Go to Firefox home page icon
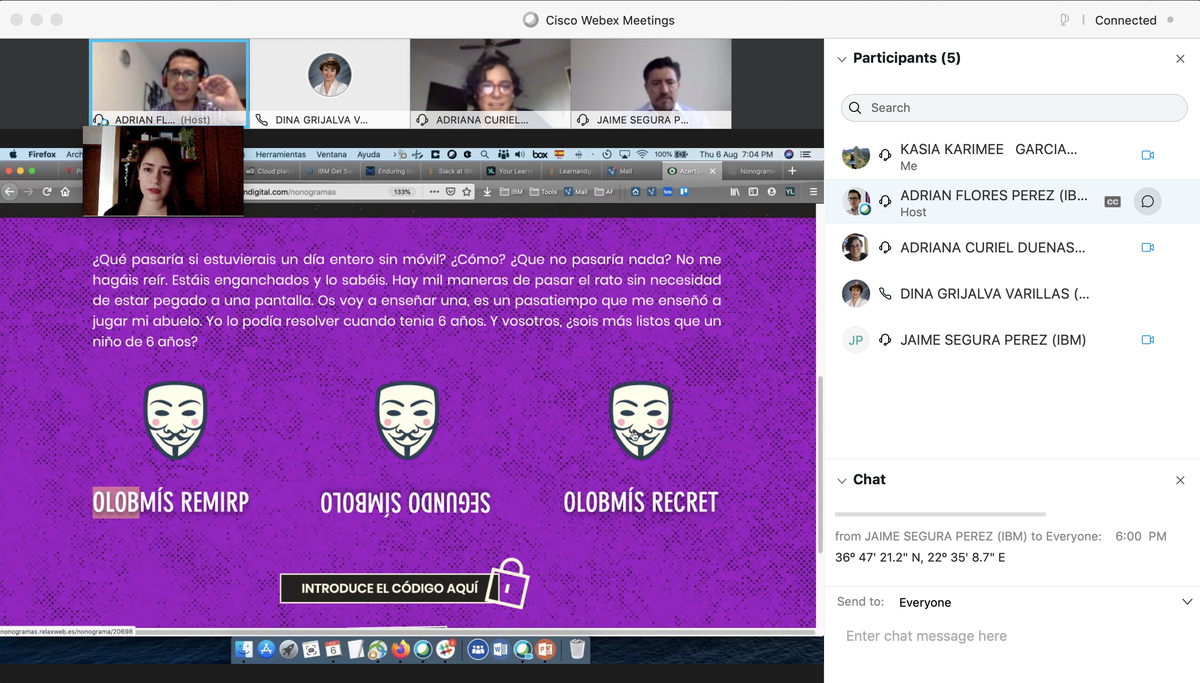Image resolution: width=1200 pixels, height=683 pixels. pyautogui.click(x=65, y=191)
